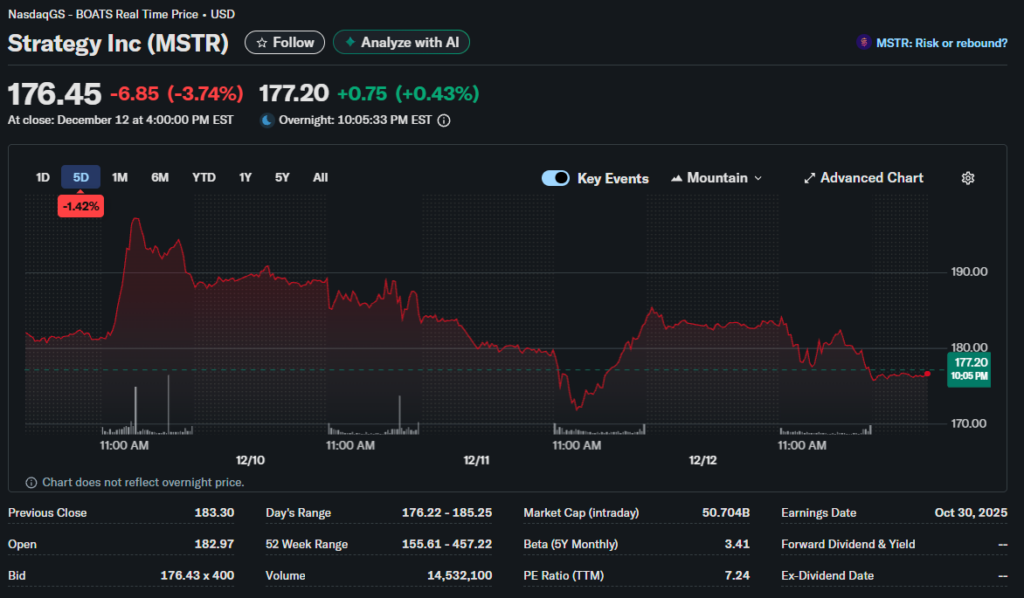This screenshot has height=598, width=1024.
Task: Follow Strategy Inc stock
Action: coord(285,43)
